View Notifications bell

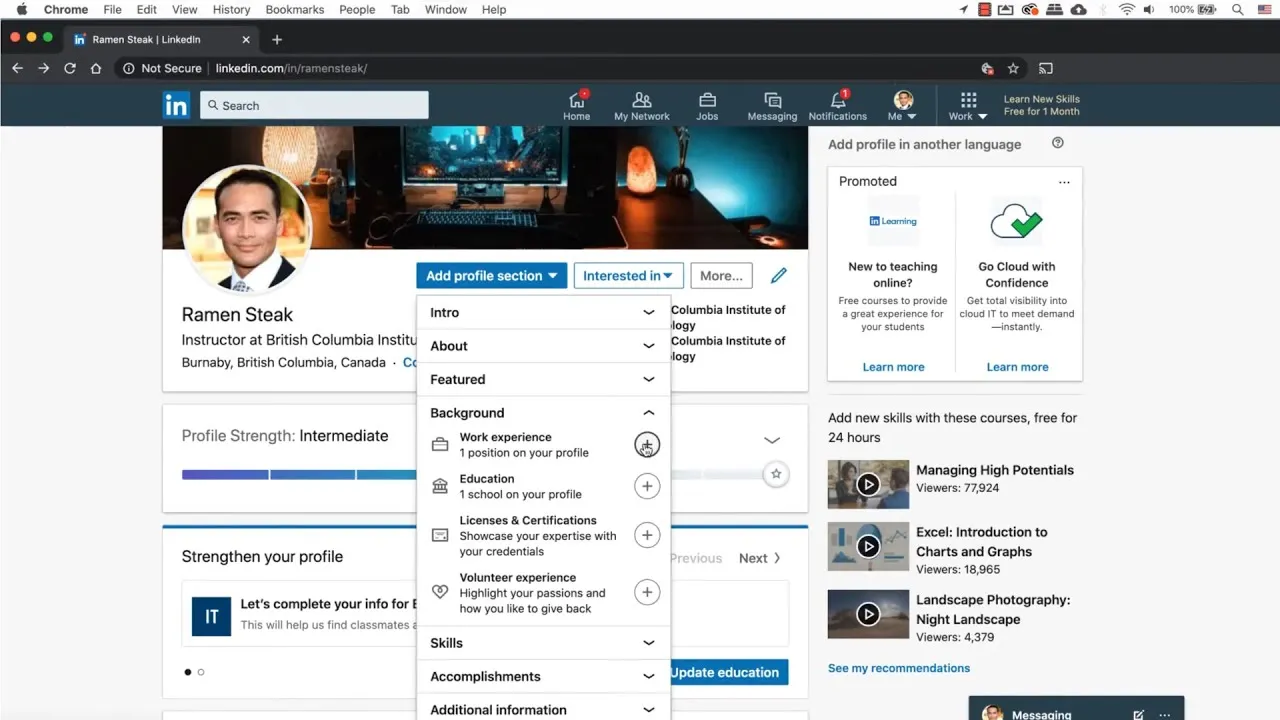(838, 106)
